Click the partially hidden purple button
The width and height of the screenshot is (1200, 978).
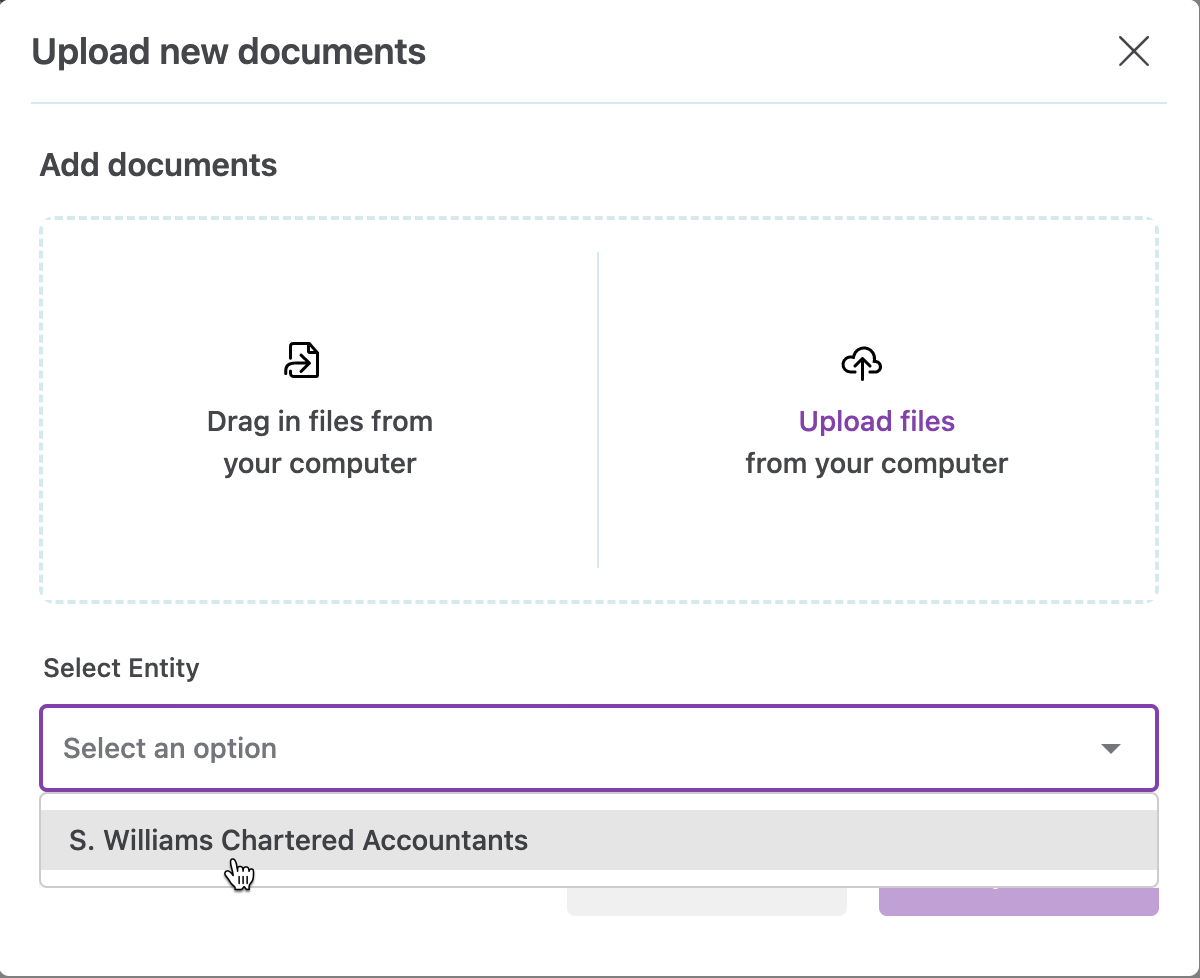pyautogui.click(x=1018, y=902)
